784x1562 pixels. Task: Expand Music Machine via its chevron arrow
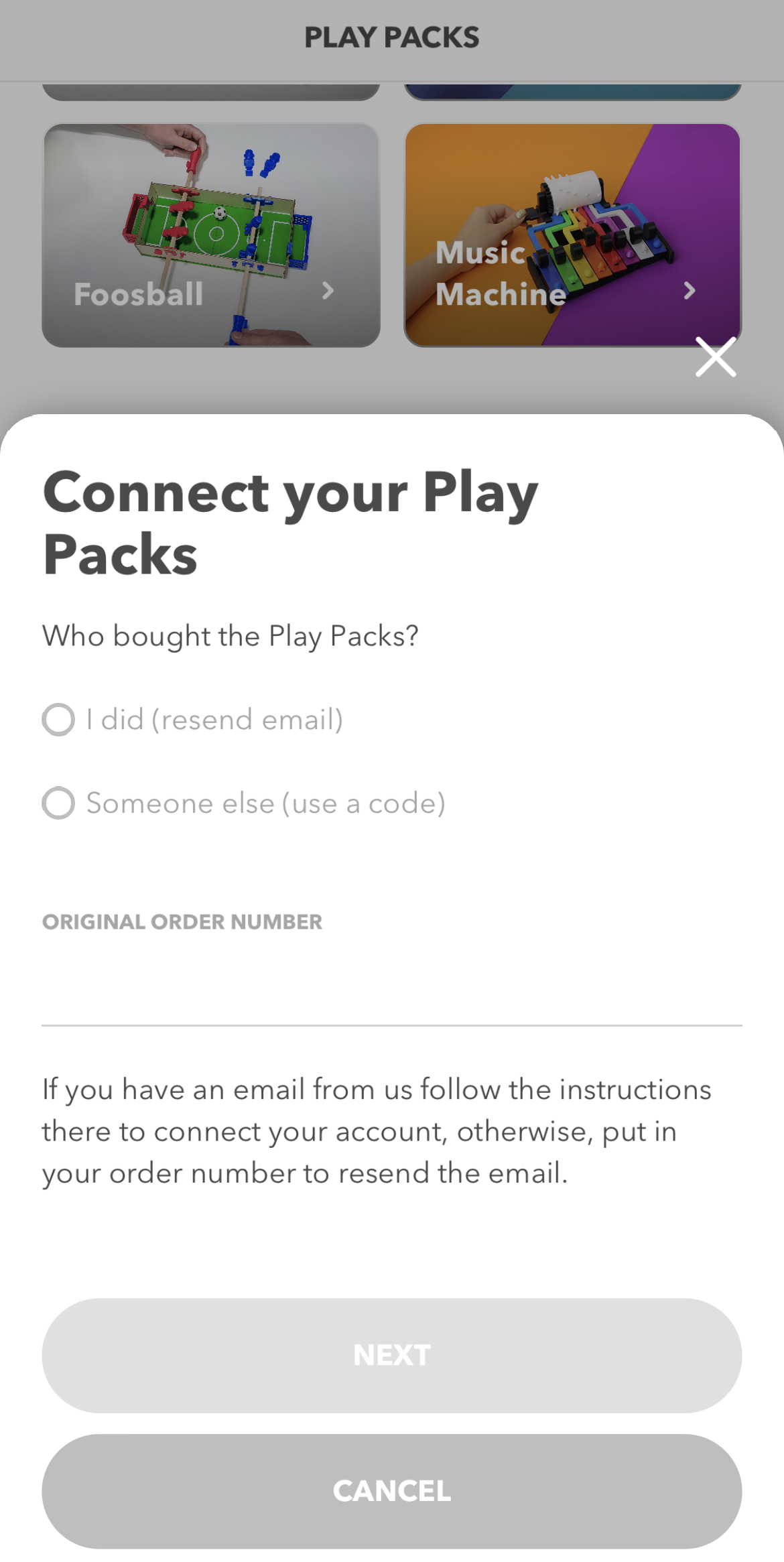(689, 291)
